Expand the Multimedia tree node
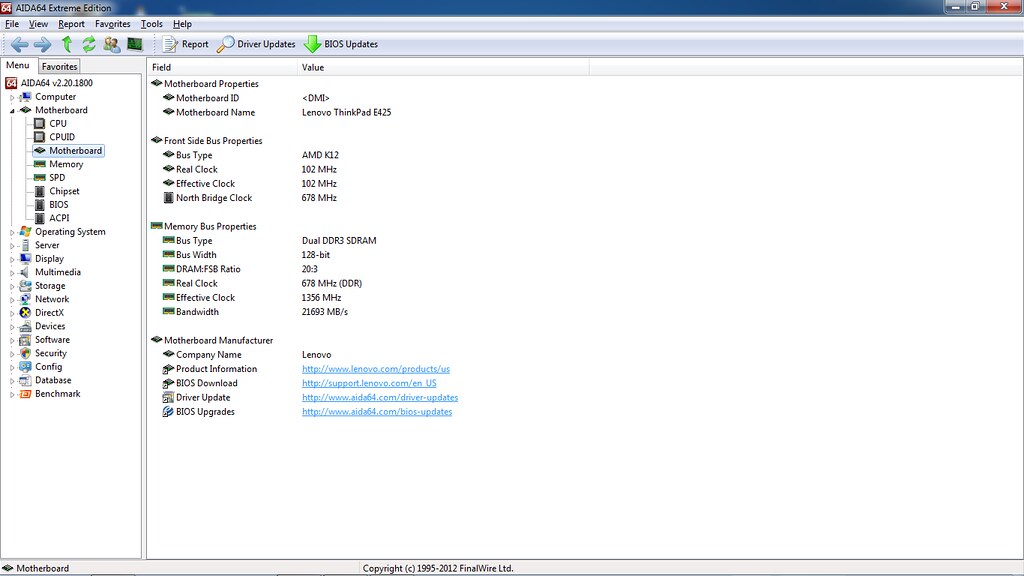 [x=12, y=273]
